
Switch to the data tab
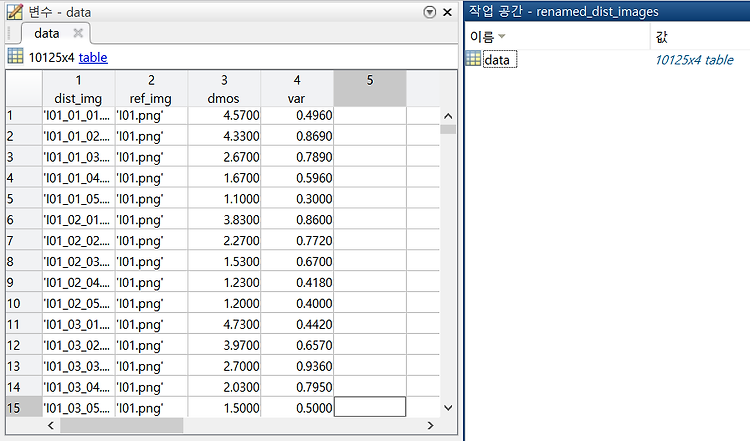(x=47, y=33)
